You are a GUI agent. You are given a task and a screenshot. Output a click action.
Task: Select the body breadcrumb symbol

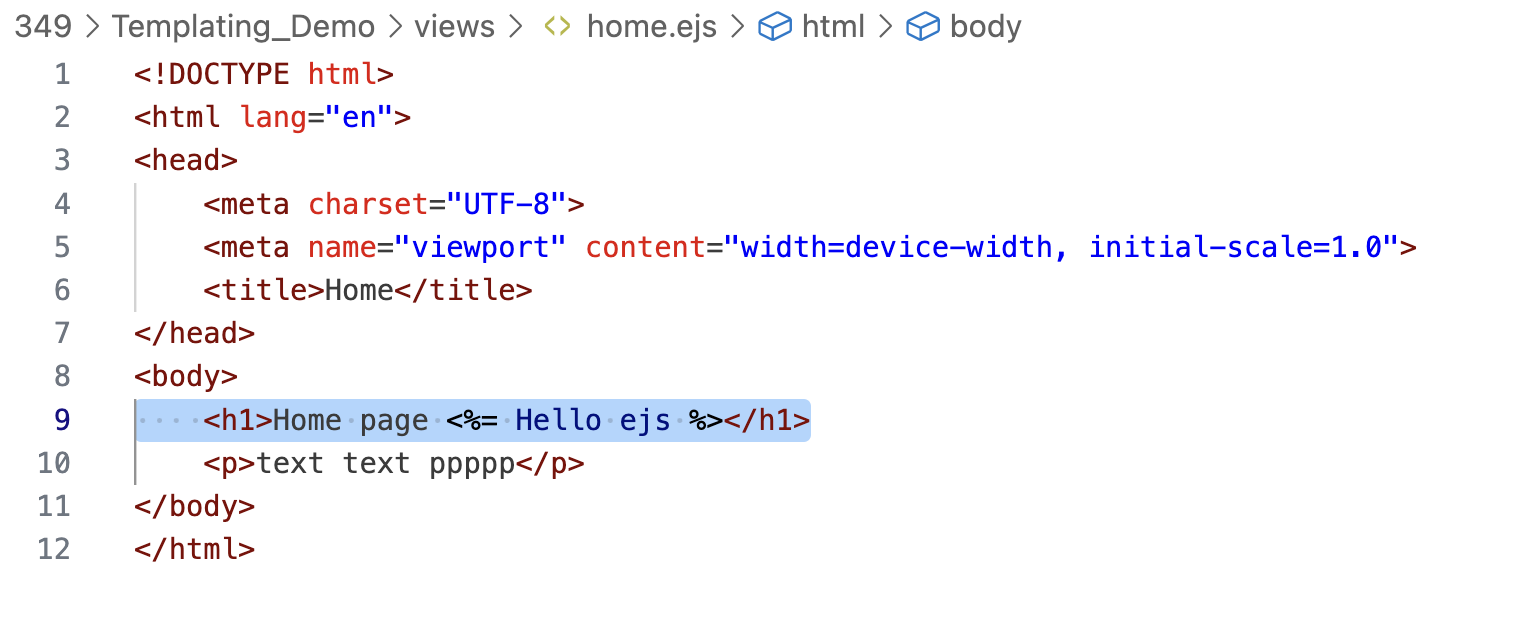click(x=986, y=27)
